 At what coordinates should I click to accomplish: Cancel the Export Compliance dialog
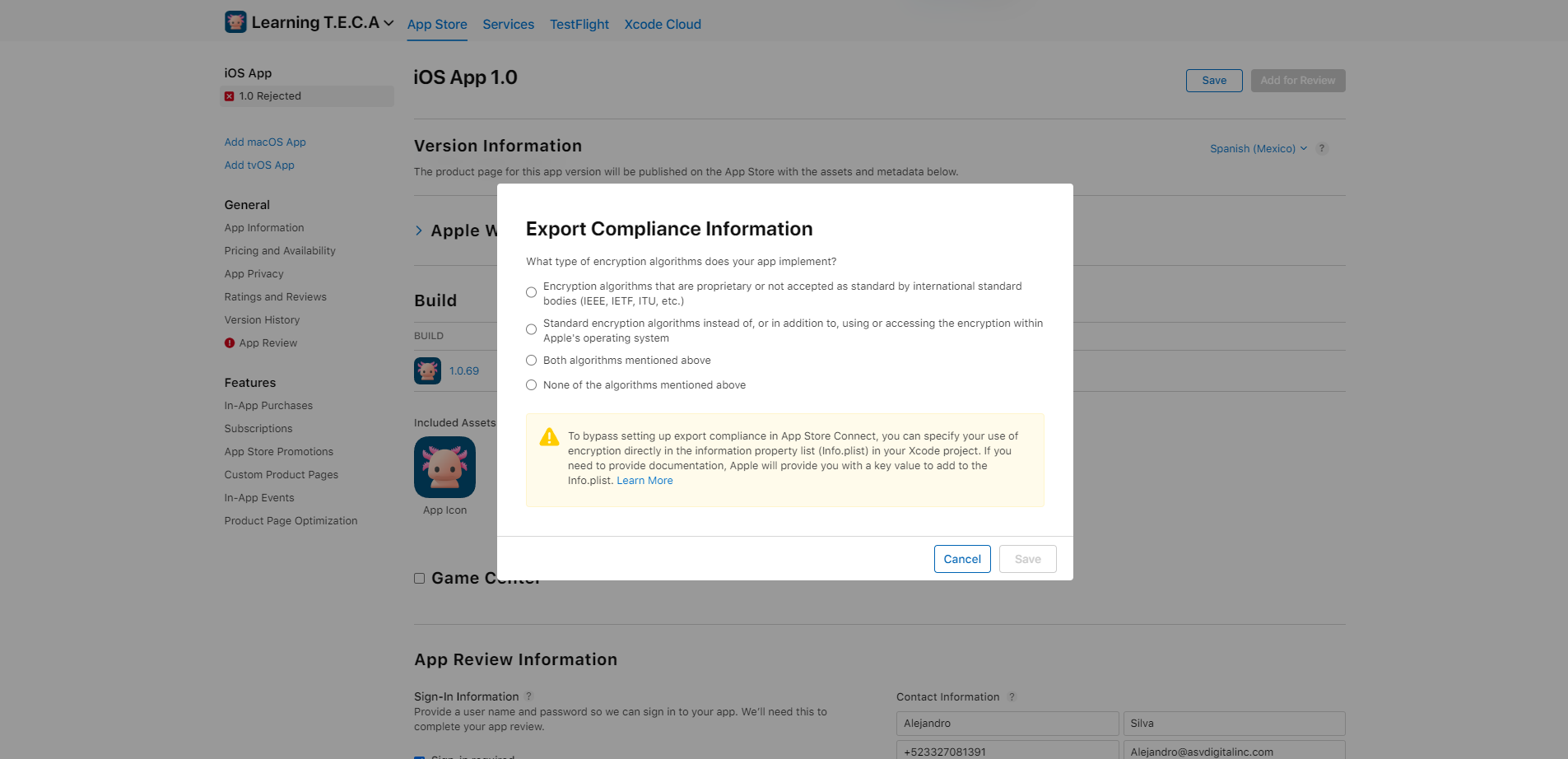coord(961,559)
